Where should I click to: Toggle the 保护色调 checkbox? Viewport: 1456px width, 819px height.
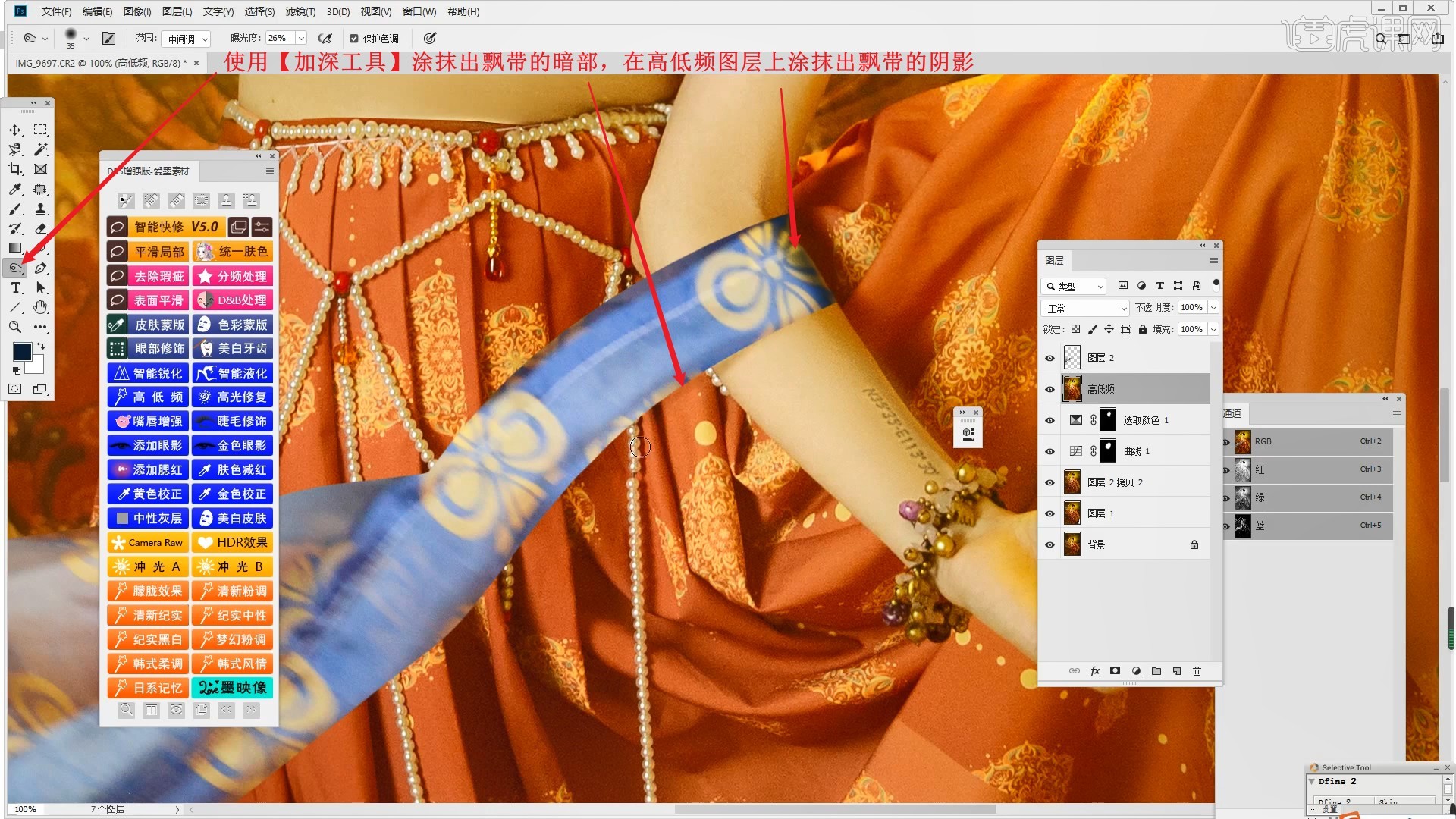click(353, 39)
